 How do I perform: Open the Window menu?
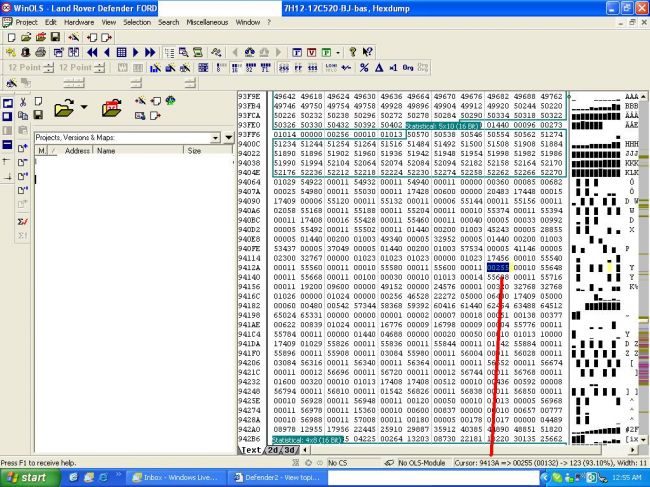247,22
